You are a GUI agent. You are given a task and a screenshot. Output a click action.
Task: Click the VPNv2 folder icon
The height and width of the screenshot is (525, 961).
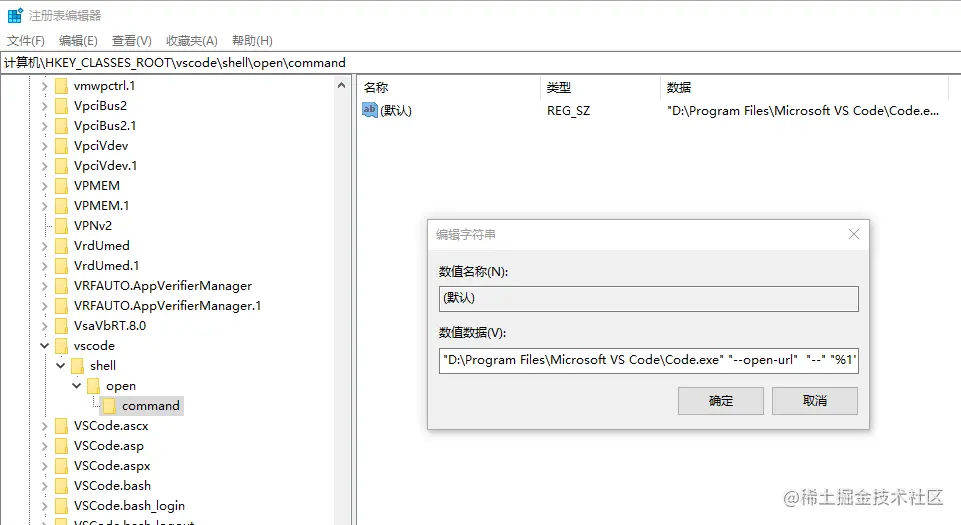tap(61, 226)
